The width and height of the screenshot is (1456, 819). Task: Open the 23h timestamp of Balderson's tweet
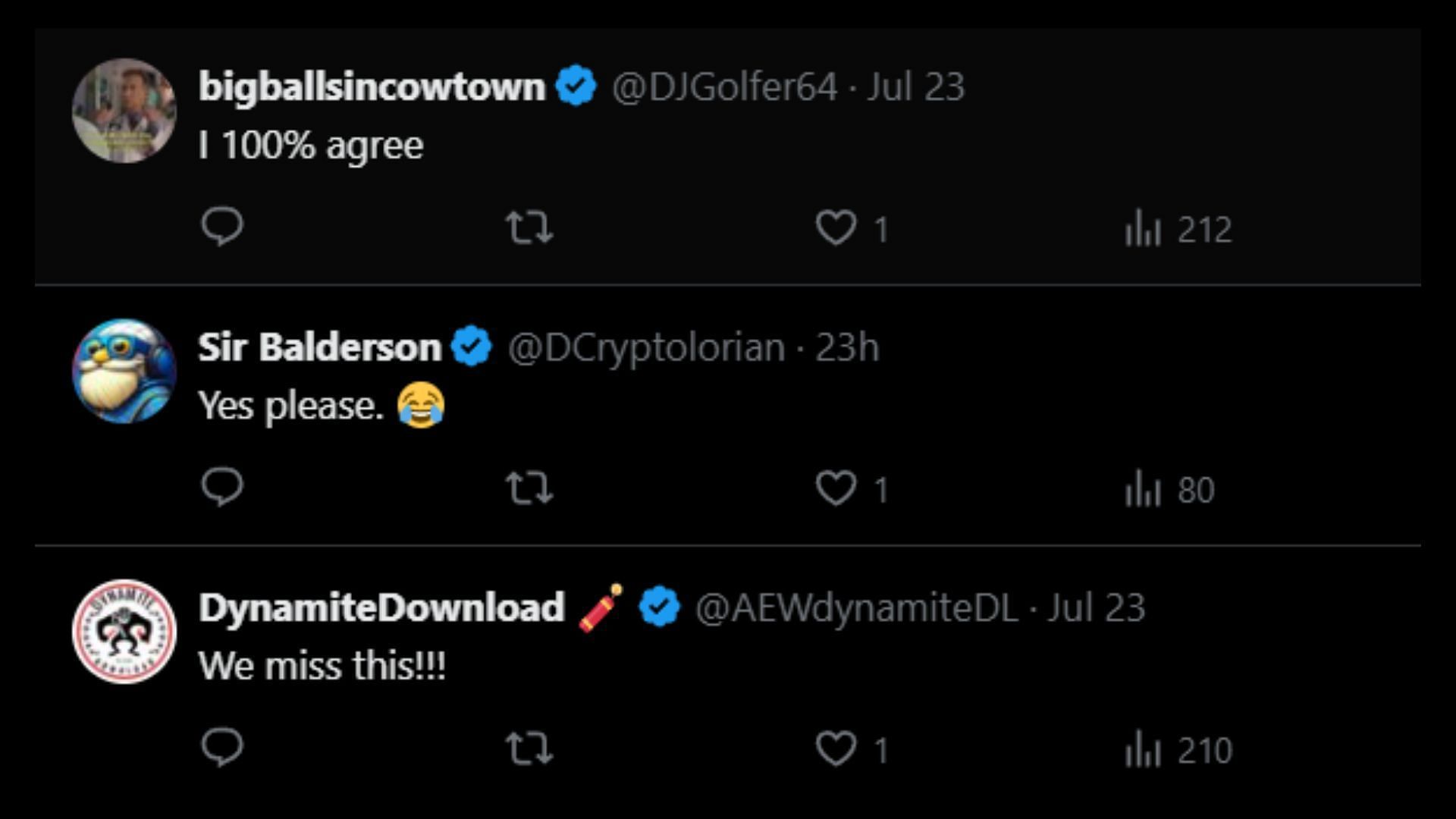pos(847,347)
